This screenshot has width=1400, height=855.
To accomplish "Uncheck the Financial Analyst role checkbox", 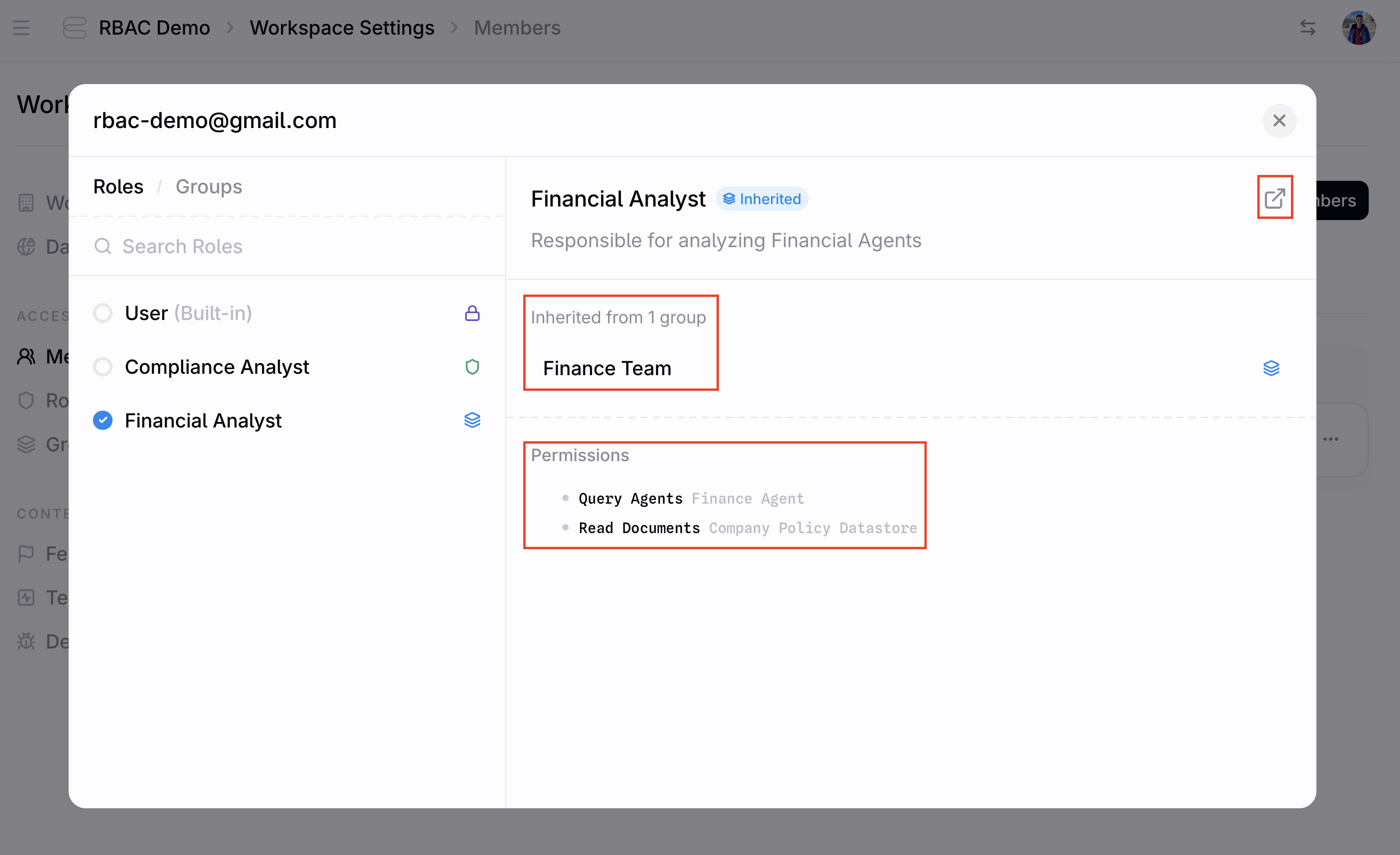I will pyautogui.click(x=103, y=420).
